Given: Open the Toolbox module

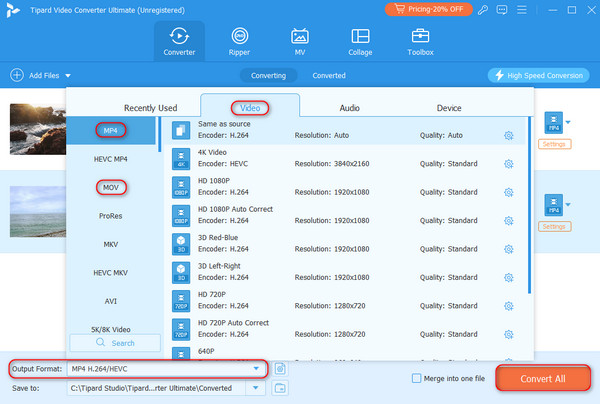Looking at the screenshot, I should tap(420, 41).
